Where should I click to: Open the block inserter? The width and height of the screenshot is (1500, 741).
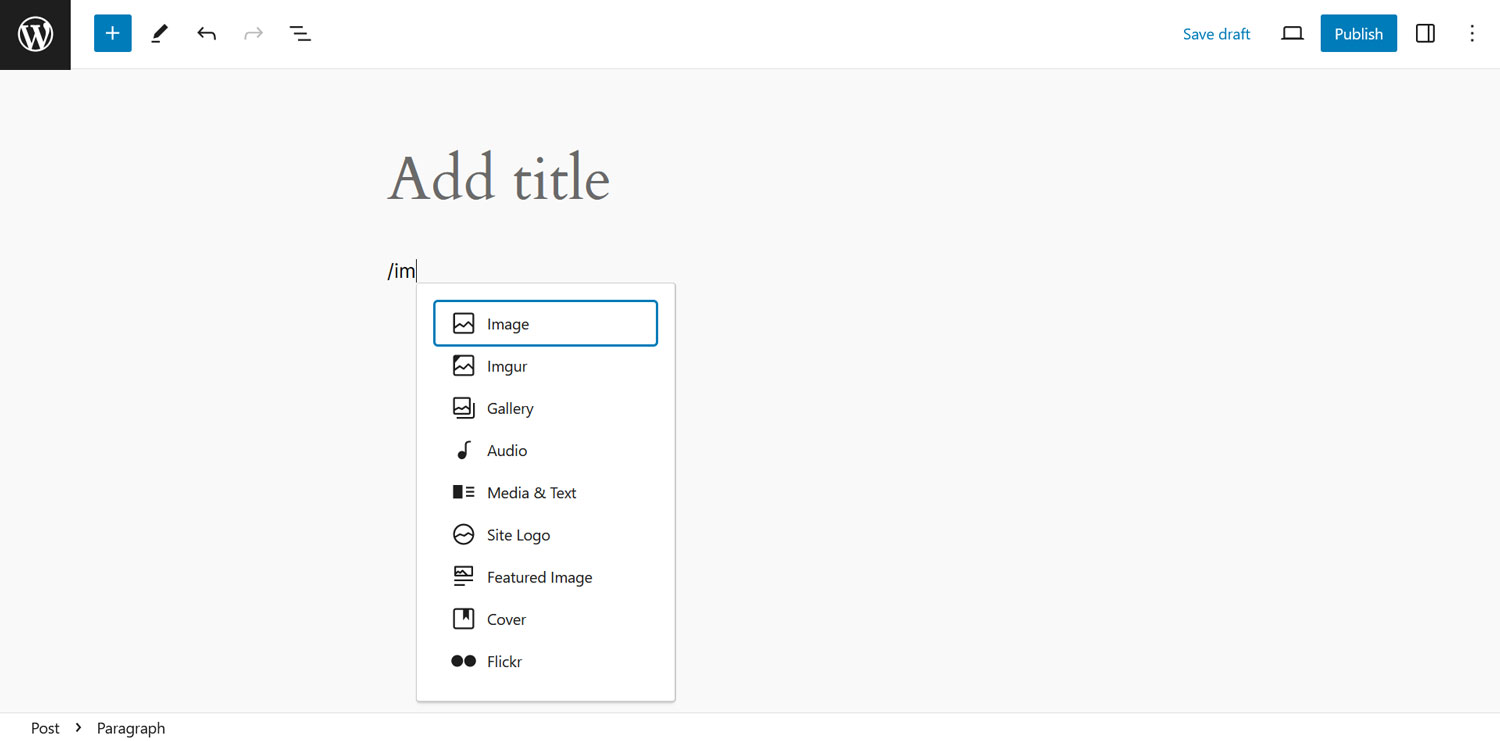tap(112, 33)
